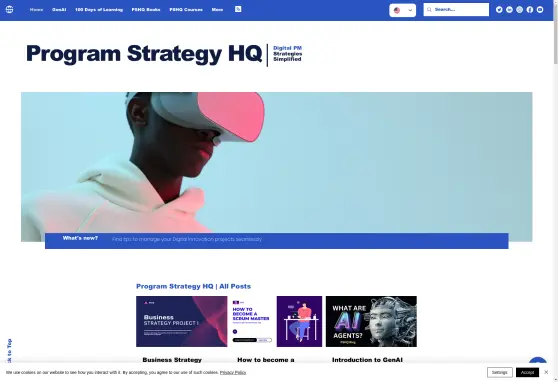Dismiss the cookie banner with X

coord(546,372)
